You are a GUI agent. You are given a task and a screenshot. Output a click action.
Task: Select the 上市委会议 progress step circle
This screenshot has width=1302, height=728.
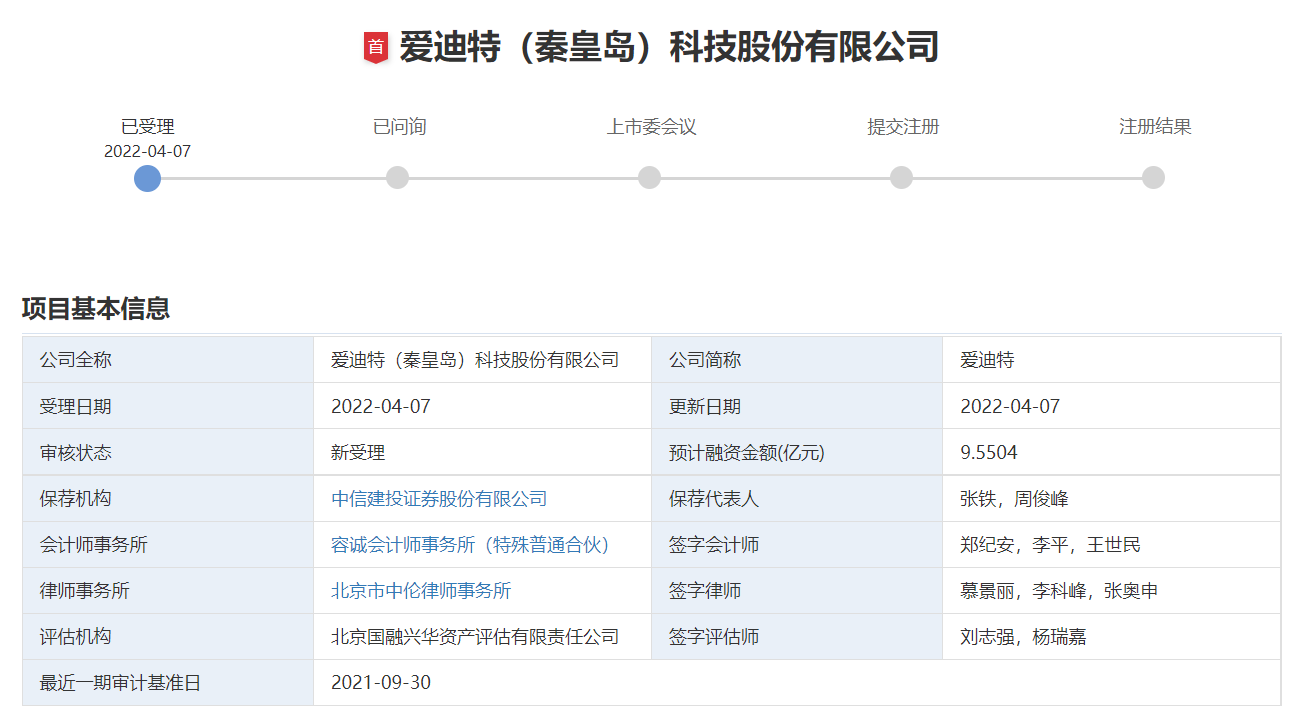click(650, 178)
